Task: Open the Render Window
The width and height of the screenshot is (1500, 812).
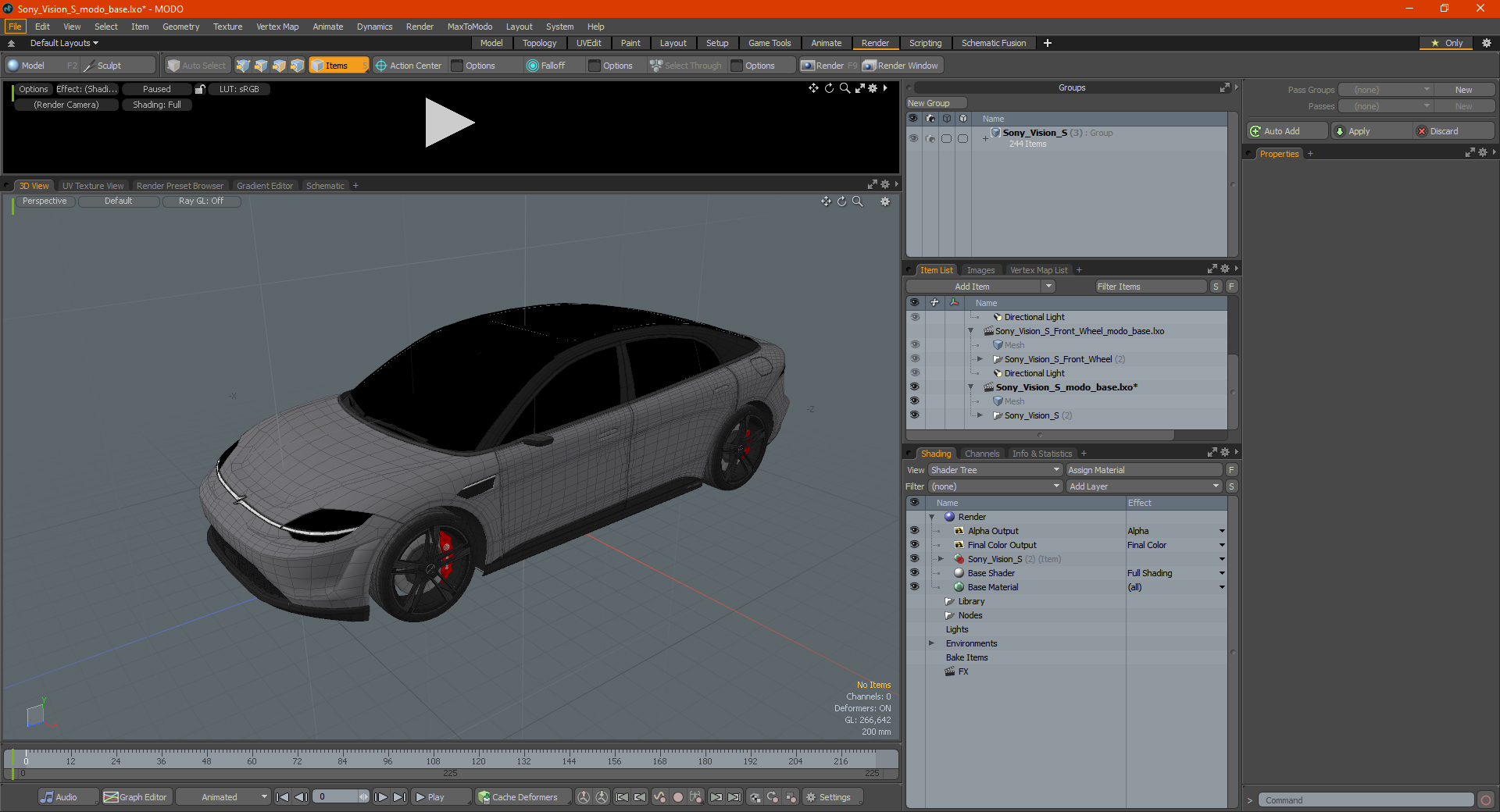Action: (x=901, y=66)
